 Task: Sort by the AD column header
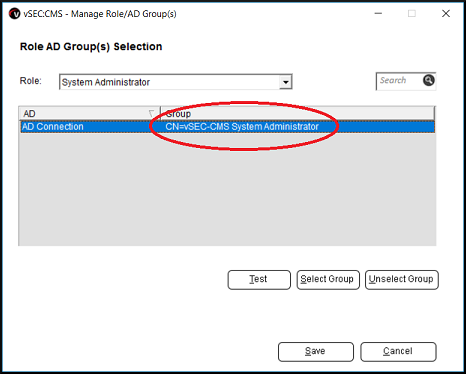point(89,114)
